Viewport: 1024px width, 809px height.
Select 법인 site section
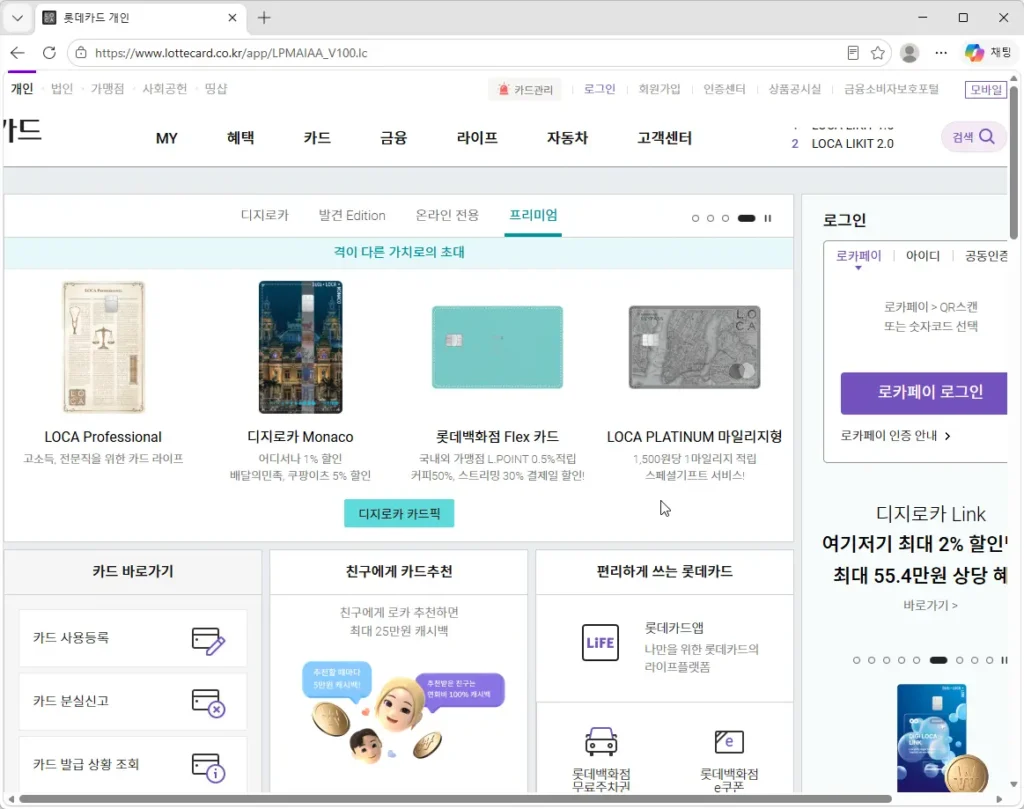(62, 89)
